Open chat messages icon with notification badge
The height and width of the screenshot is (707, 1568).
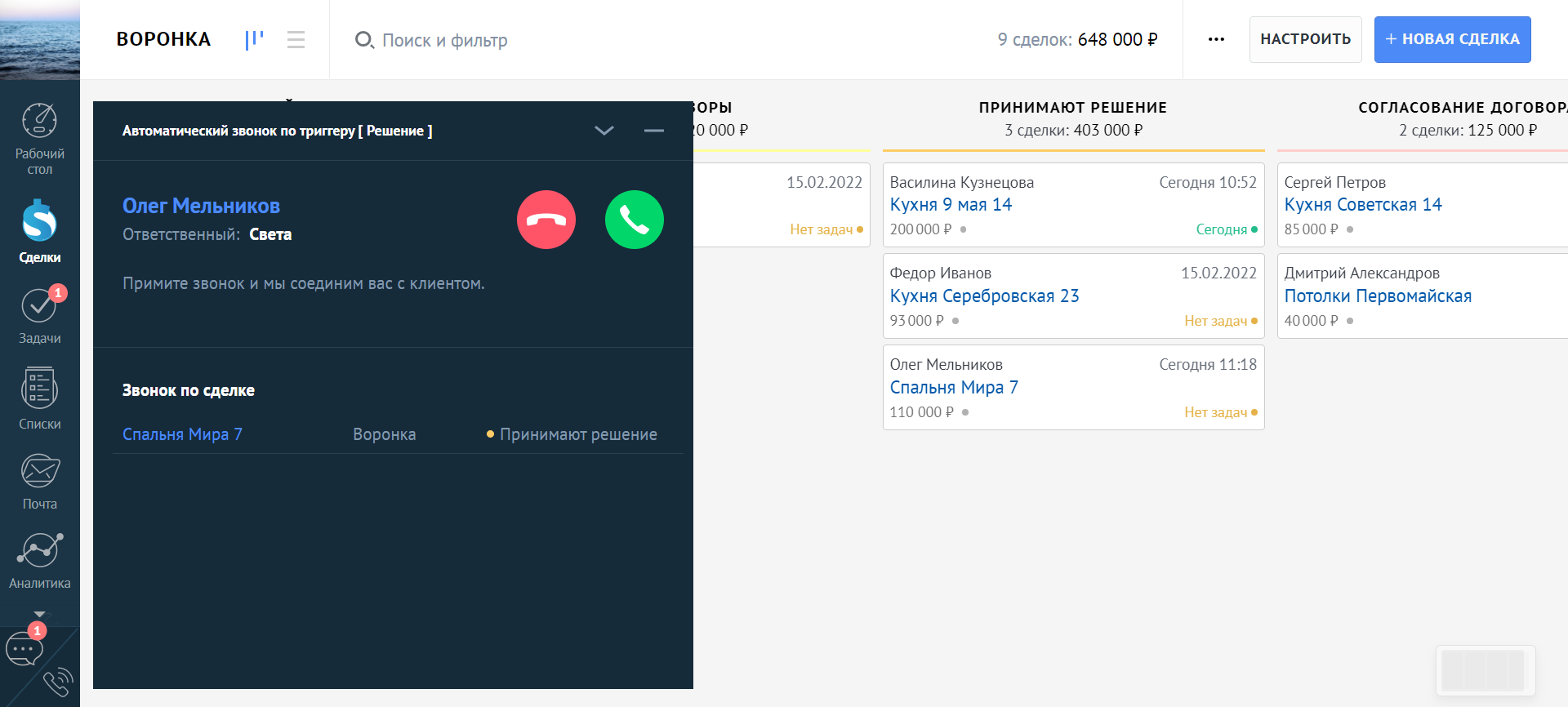24,649
